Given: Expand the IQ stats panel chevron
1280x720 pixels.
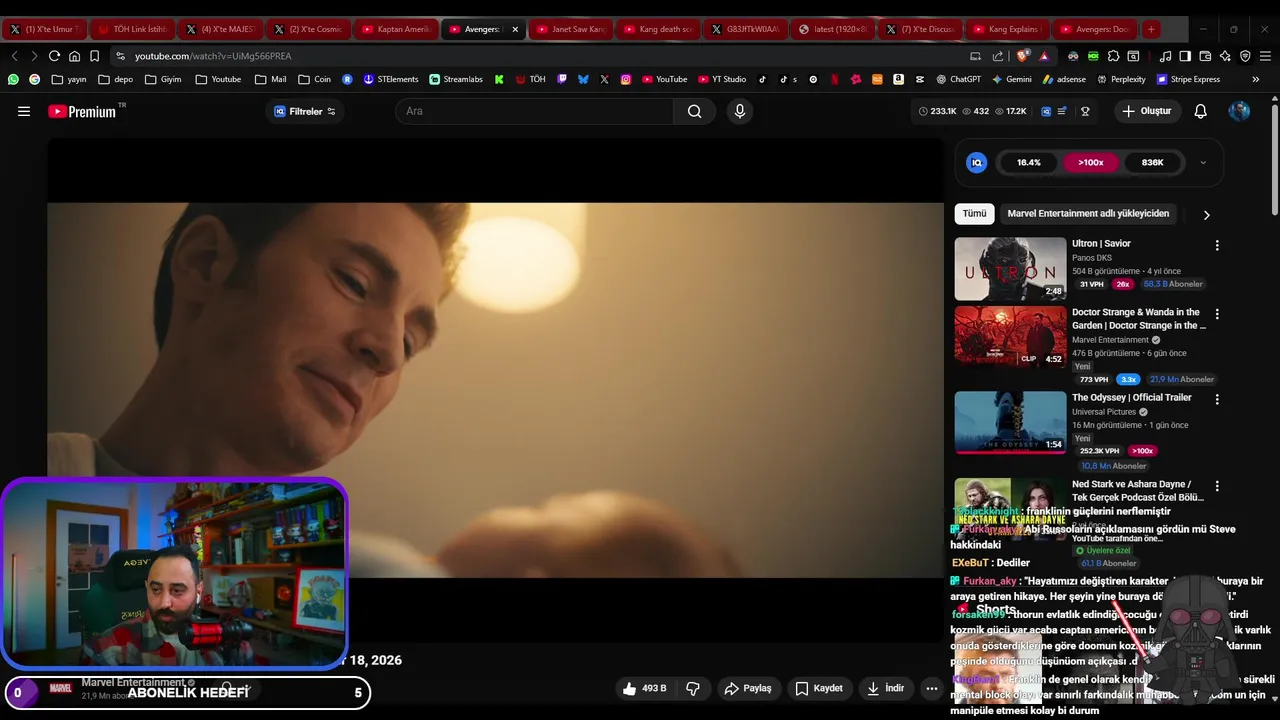Looking at the screenshot, I should (x=1203, y=162).
